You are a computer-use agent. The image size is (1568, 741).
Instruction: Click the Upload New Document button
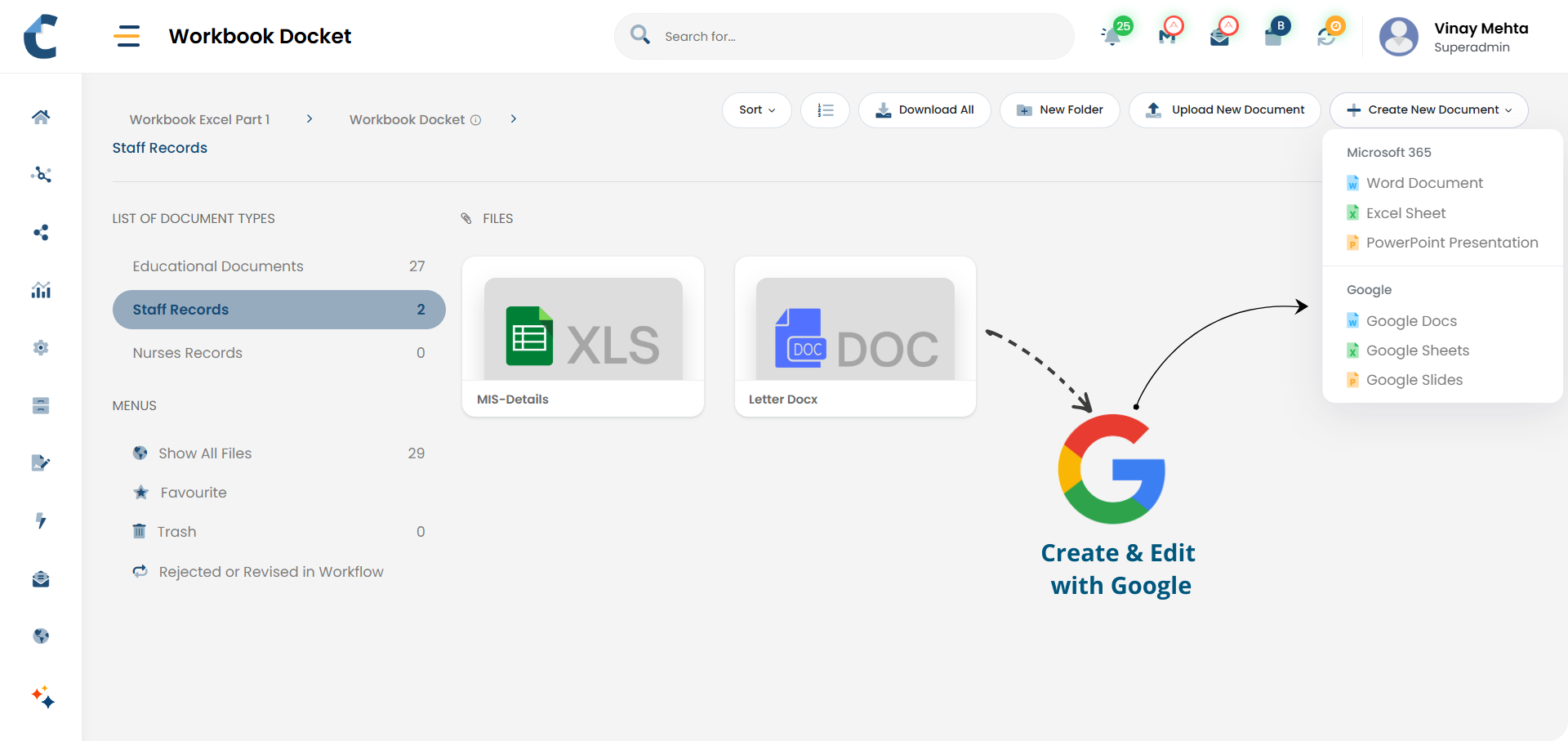coord(1224,110)
